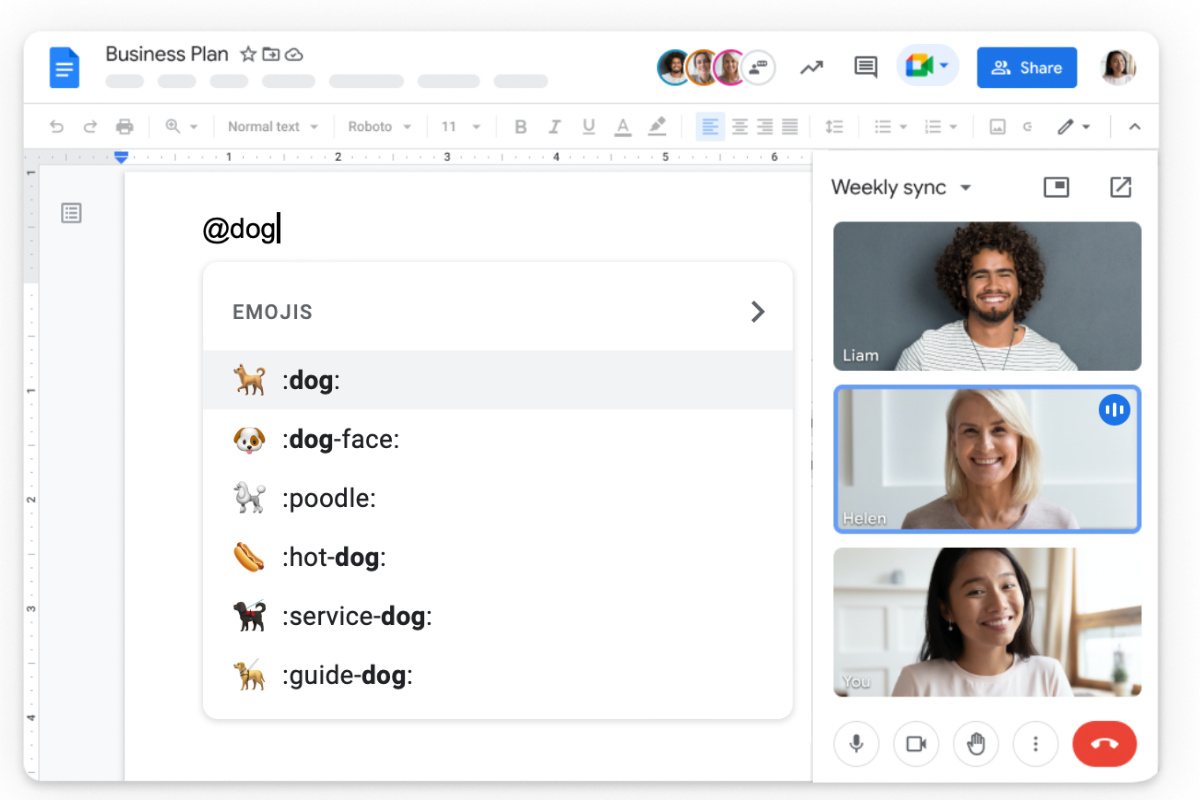Screen dimensions: 1200x800
Task: Open the Normal text style dropdown
Action: point(273,127)
